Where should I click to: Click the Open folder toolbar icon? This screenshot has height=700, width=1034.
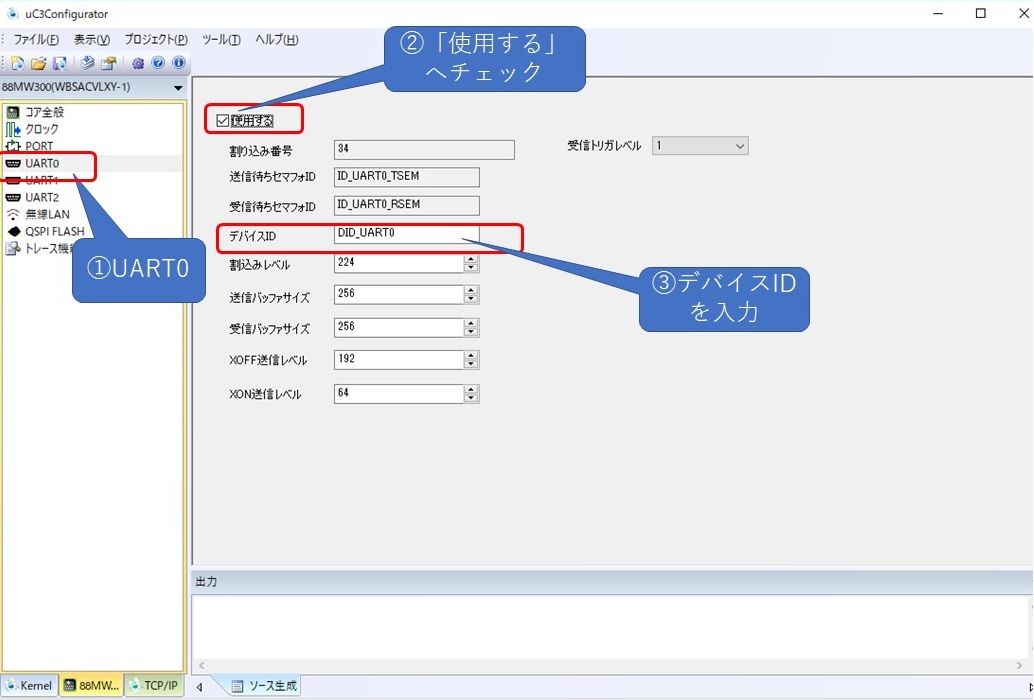[38, 63]
